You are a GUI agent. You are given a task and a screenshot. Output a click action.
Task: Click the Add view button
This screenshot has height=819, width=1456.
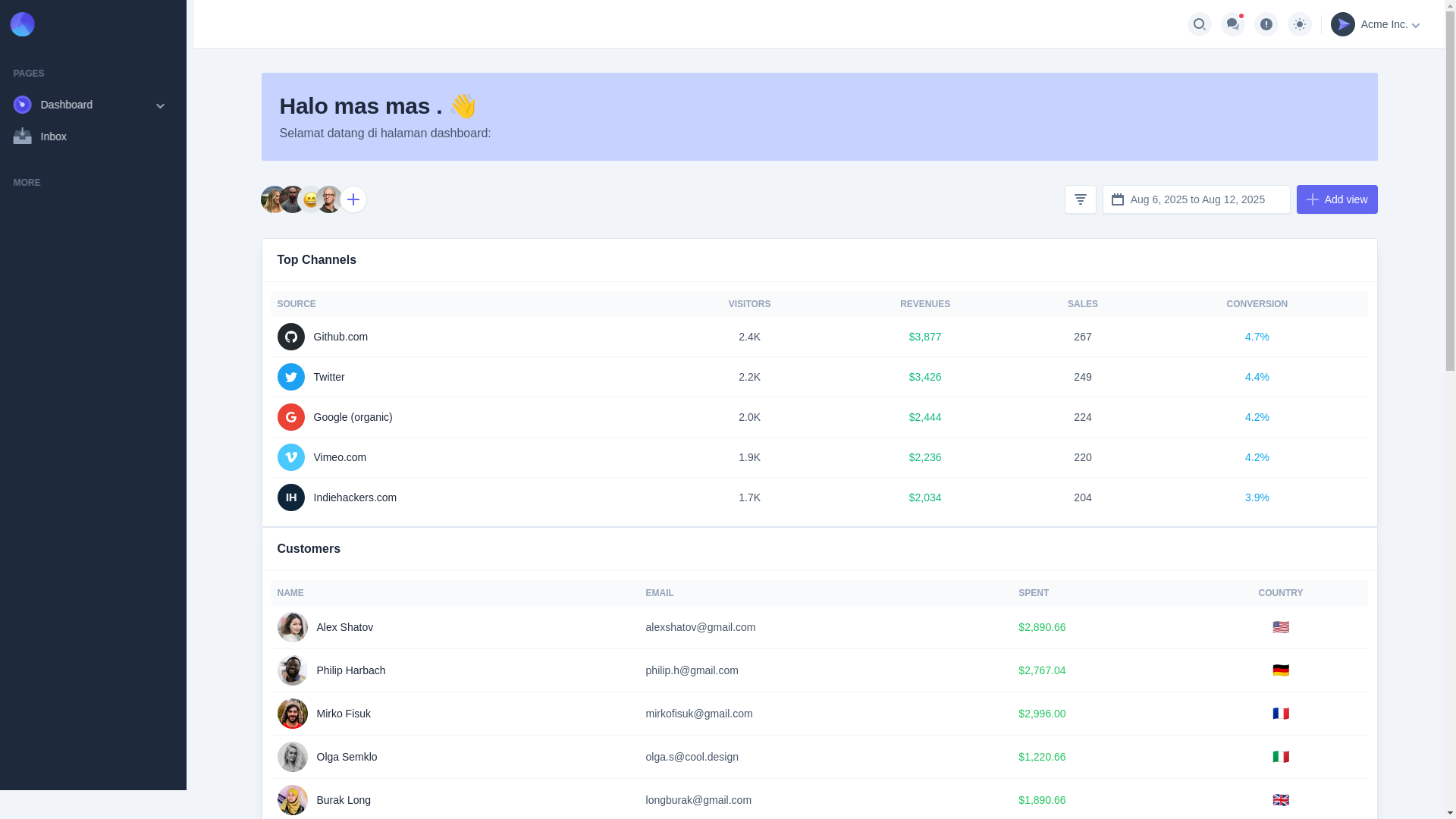pos(1336,199)
